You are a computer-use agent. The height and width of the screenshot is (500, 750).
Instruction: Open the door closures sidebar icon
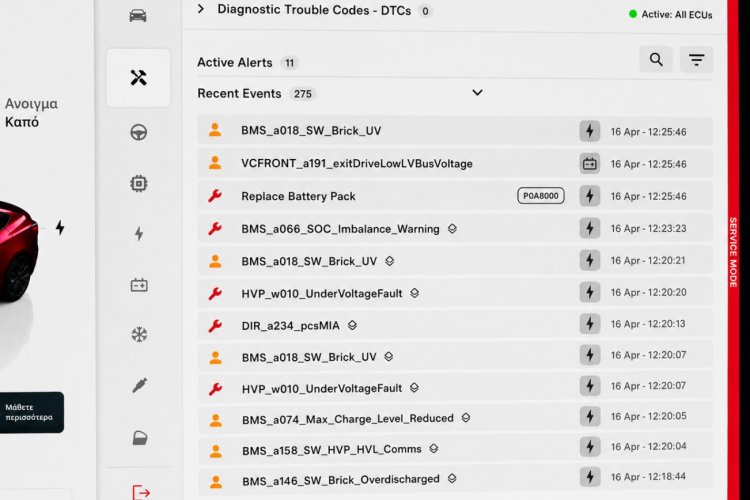(x=140, y=438)
